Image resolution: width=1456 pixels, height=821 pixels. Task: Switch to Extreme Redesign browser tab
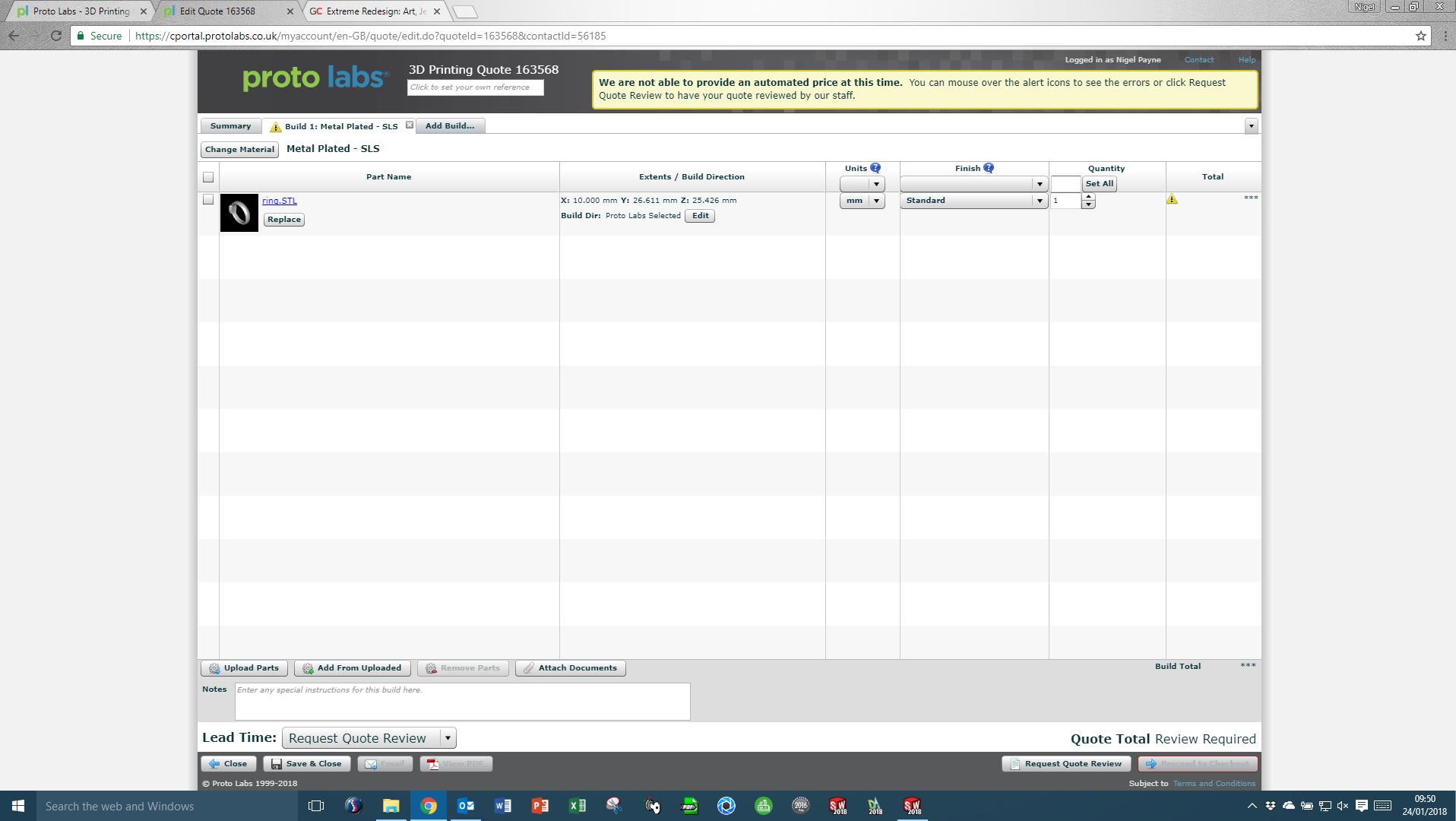(x=374, y=11)
